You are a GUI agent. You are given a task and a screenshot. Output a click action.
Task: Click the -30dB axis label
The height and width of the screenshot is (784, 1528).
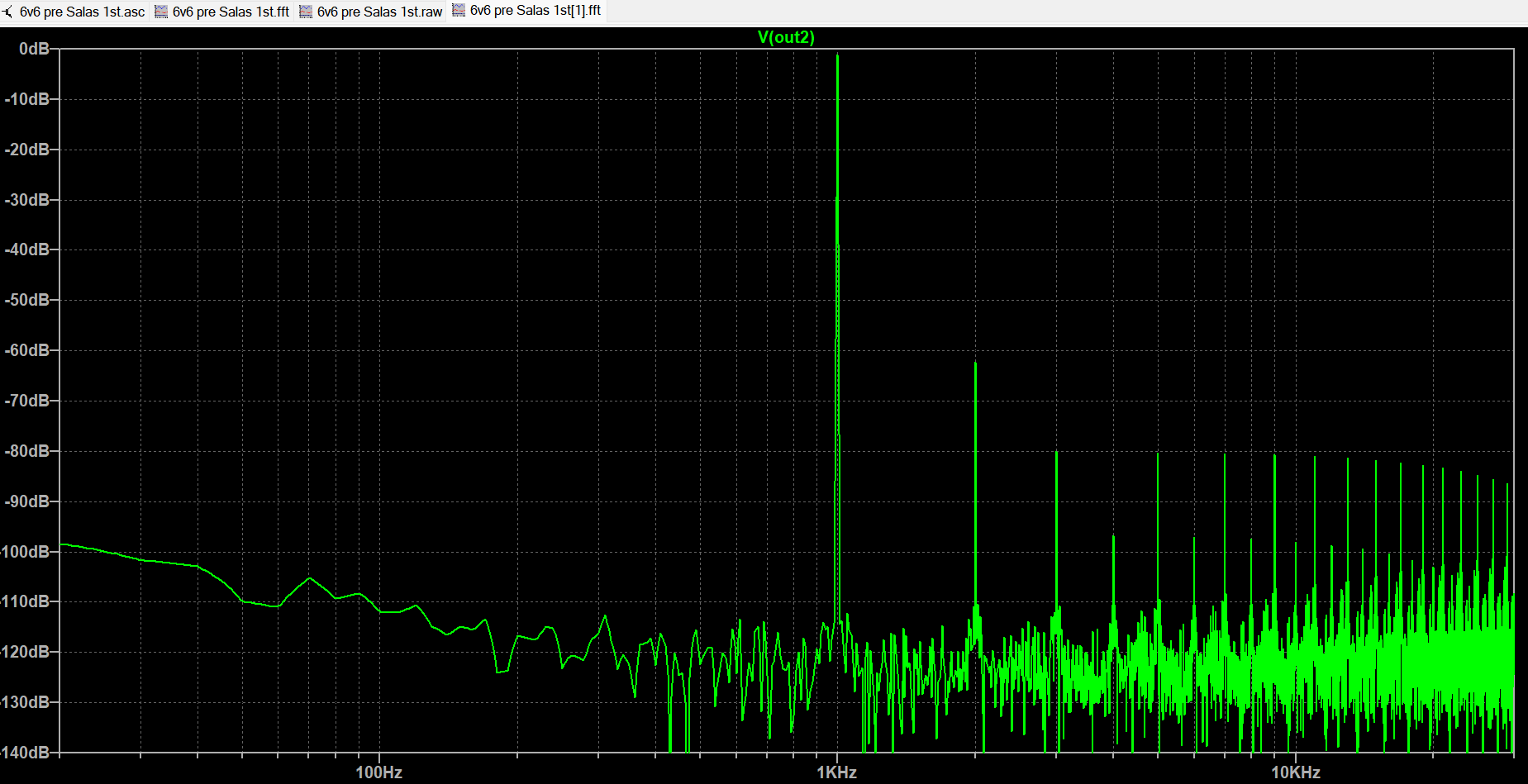click(27, 200)
